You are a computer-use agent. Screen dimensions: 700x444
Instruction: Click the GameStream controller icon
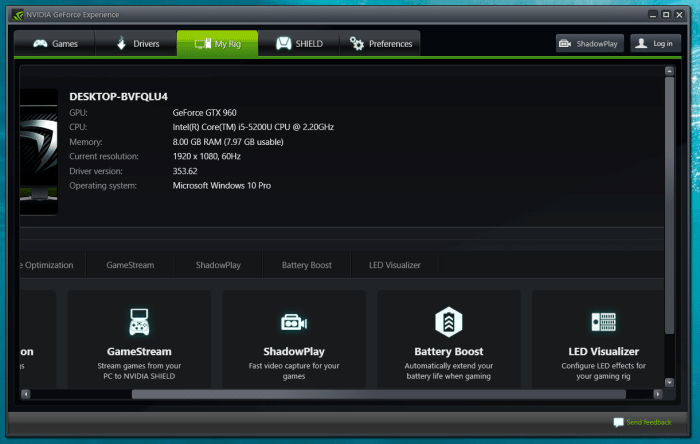139,322
